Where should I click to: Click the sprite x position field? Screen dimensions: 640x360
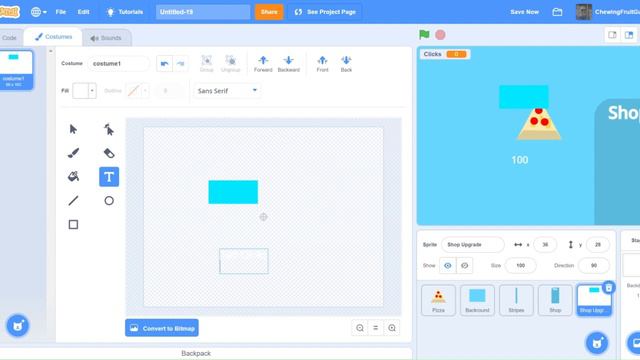(545, 244)
